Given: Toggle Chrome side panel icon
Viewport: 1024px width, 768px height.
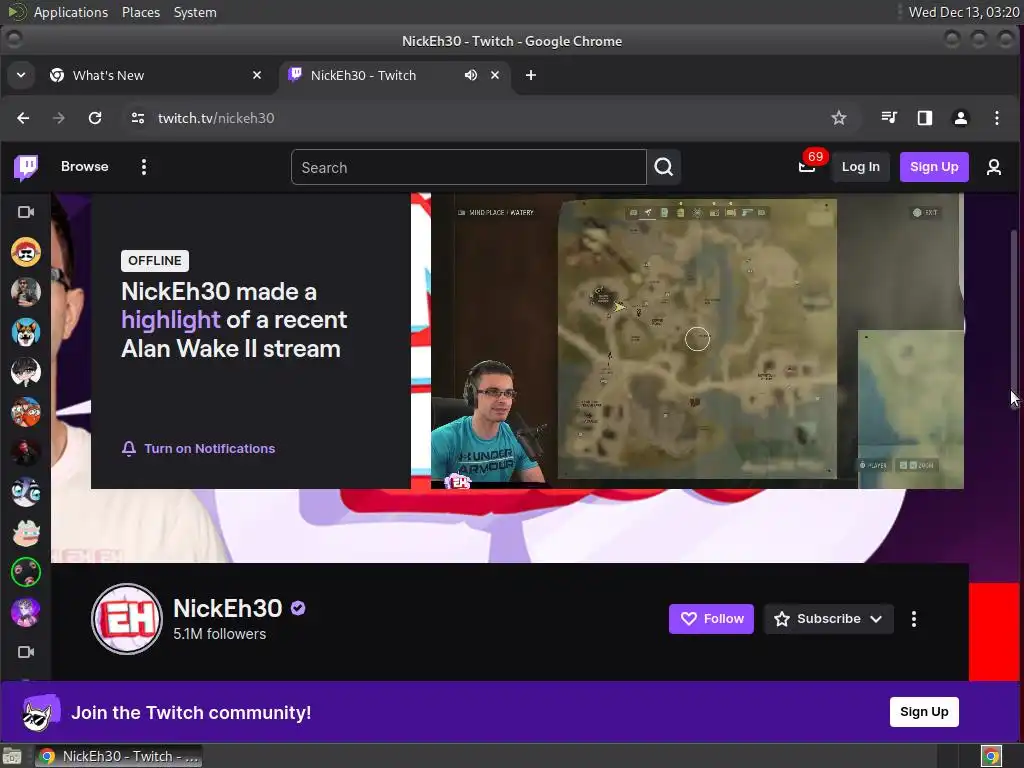Looking at the screenshot, I should 925,118.
